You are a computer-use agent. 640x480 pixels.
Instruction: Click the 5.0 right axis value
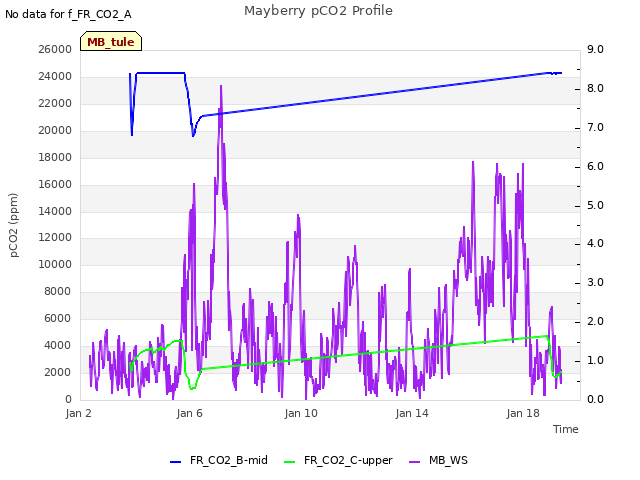click(595, 205)
